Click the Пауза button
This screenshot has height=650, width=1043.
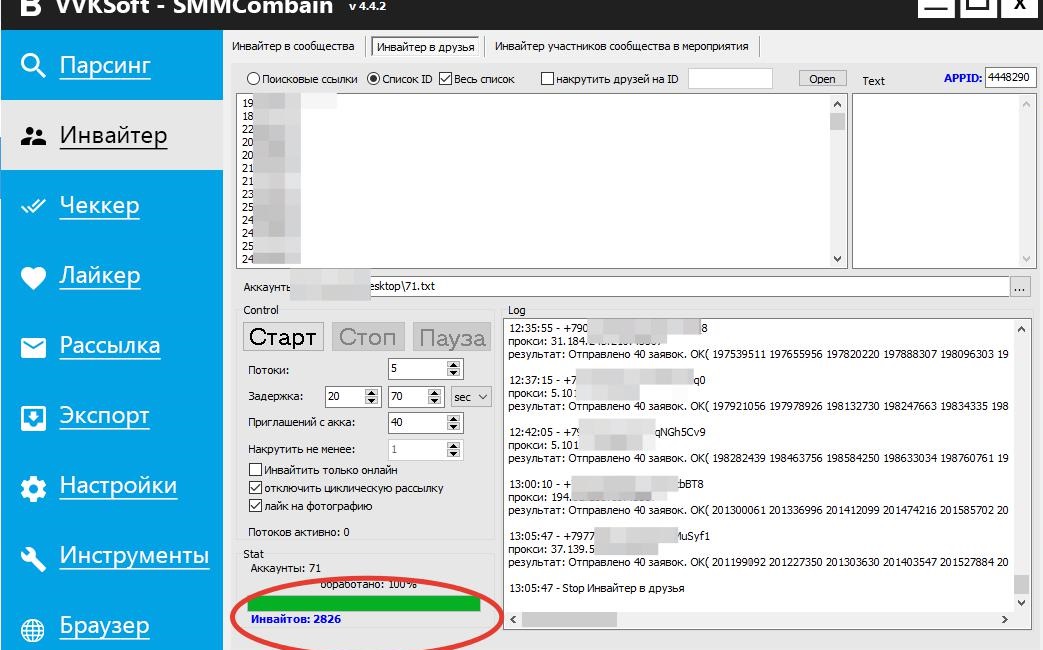point(452,337)
